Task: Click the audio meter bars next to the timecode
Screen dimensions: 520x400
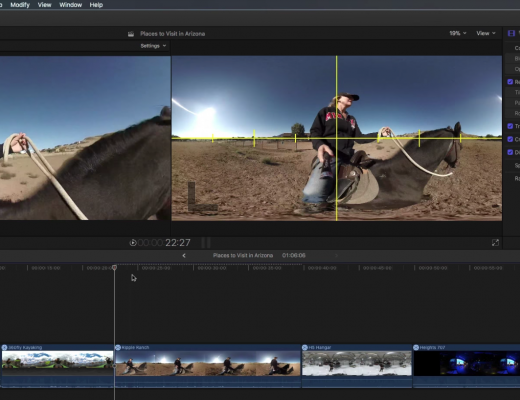Action: click(x=206, y=243)
